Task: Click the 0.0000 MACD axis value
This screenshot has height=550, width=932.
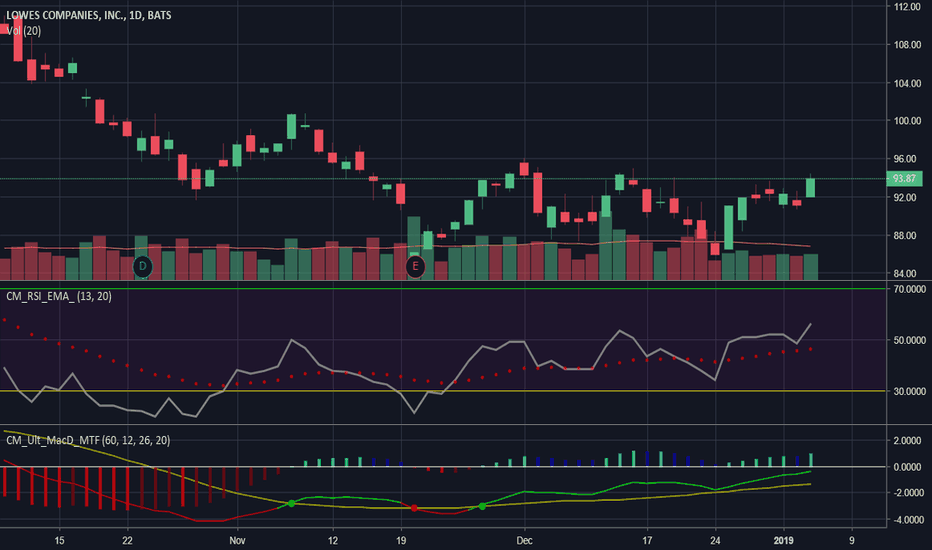Action: [908, 467]
